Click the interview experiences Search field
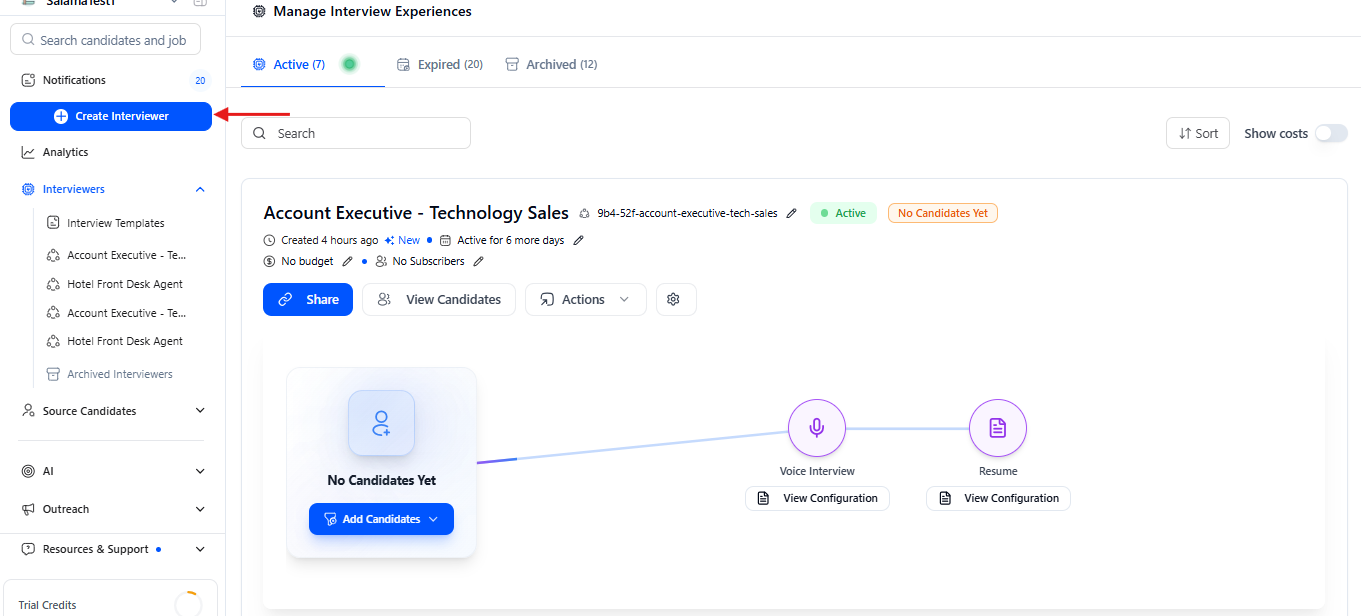The width and height of the screenshot is (1361, 616). (x=356, y=133)
